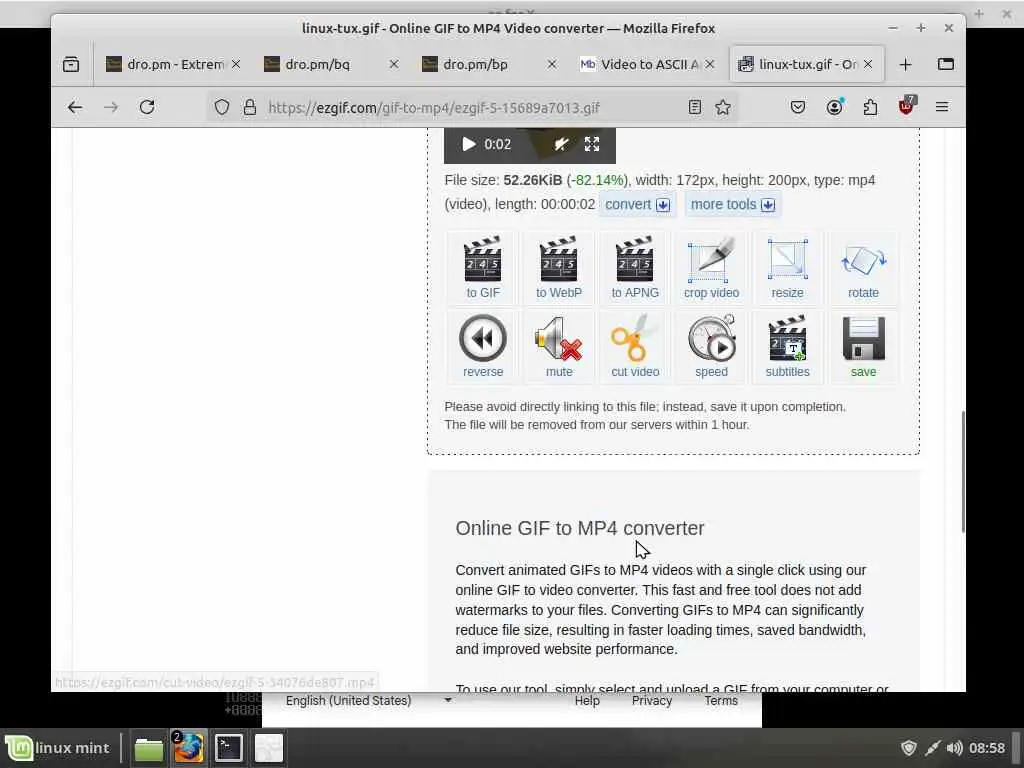Expand the convert dropdown

(x=637, y=204)
